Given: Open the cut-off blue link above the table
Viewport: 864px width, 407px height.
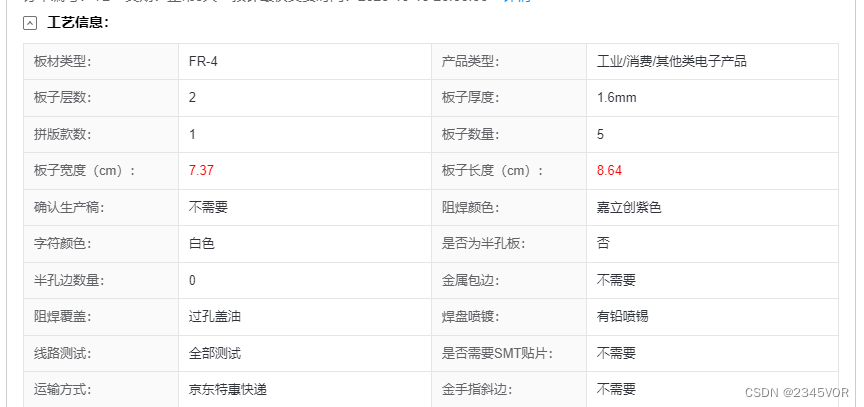Looking at the screenshot, I should coord(517,2).
